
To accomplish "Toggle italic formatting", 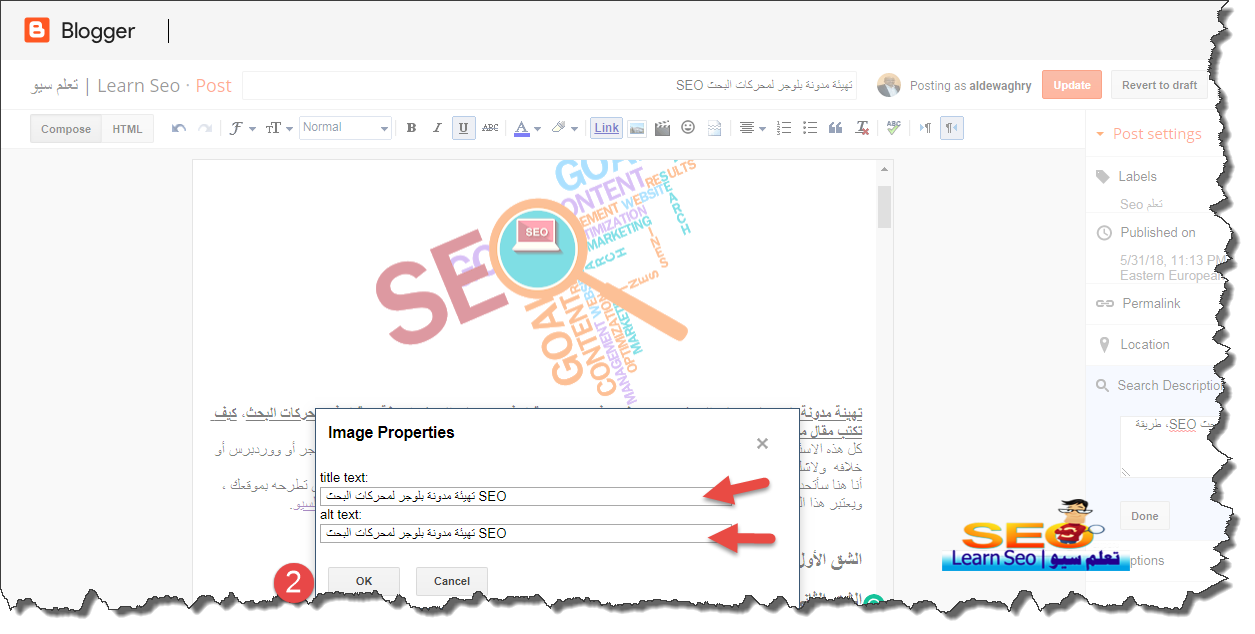I will click(x=437, y=128).
